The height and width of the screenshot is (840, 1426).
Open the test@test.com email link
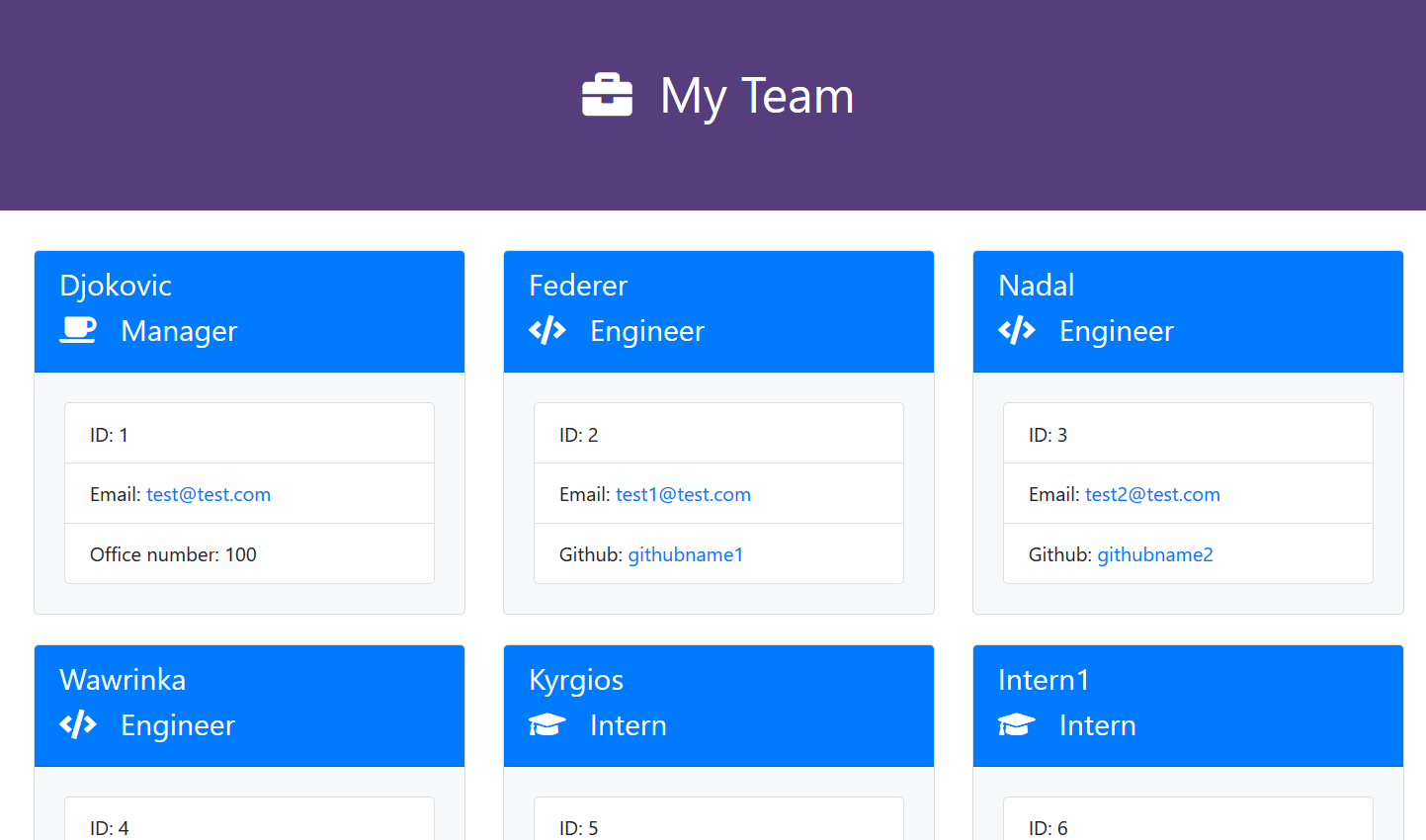[x=209, y=494]
